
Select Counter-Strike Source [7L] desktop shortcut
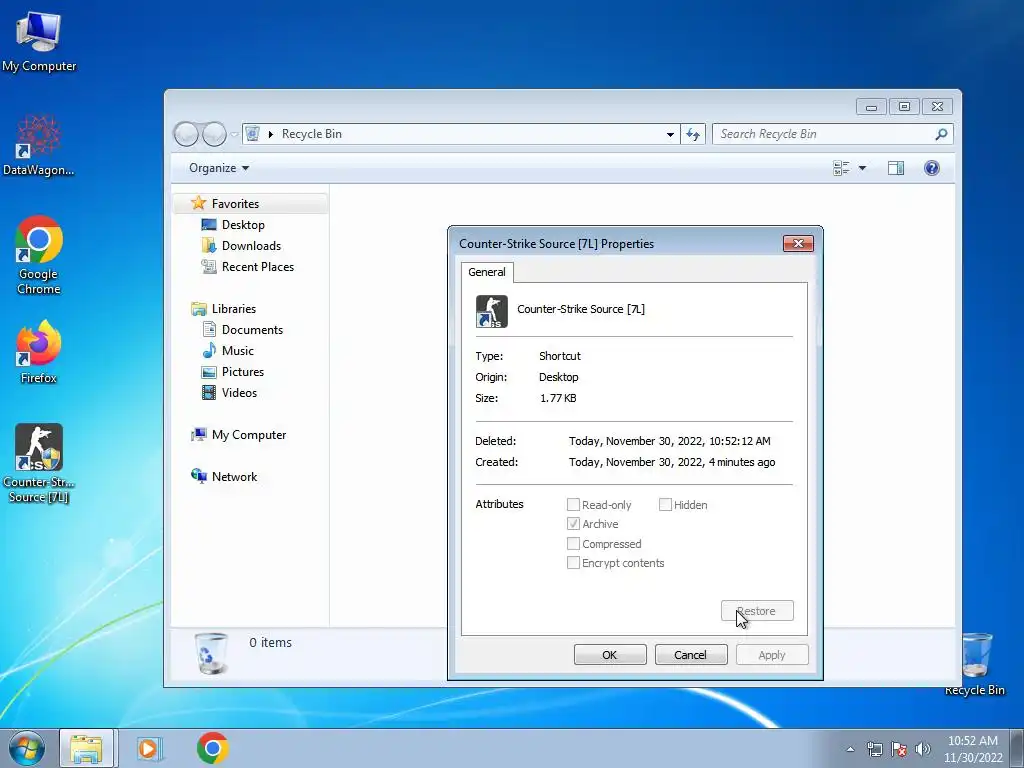click(x=39, y=463)
